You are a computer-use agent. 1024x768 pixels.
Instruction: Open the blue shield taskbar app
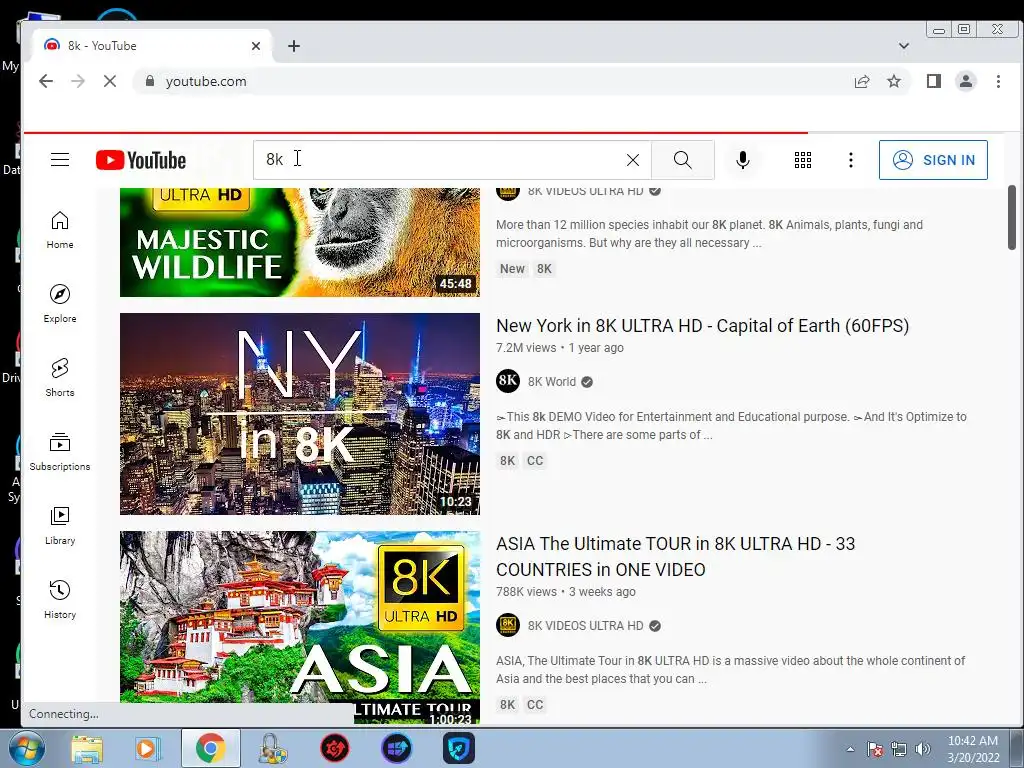pos(458,748)
